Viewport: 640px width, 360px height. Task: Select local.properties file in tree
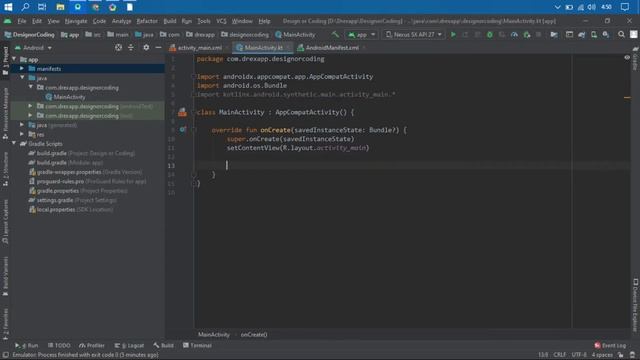coord(71,209)
